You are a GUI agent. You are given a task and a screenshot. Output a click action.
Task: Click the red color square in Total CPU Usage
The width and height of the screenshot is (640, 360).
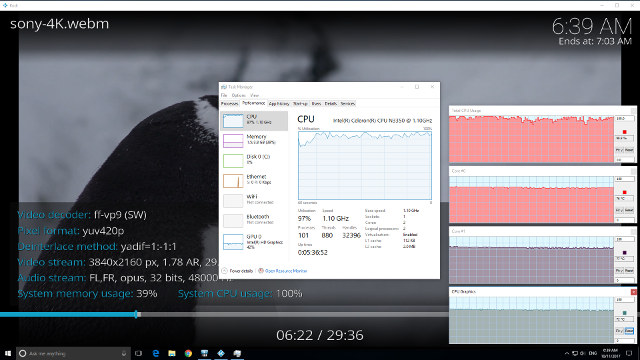624,132
